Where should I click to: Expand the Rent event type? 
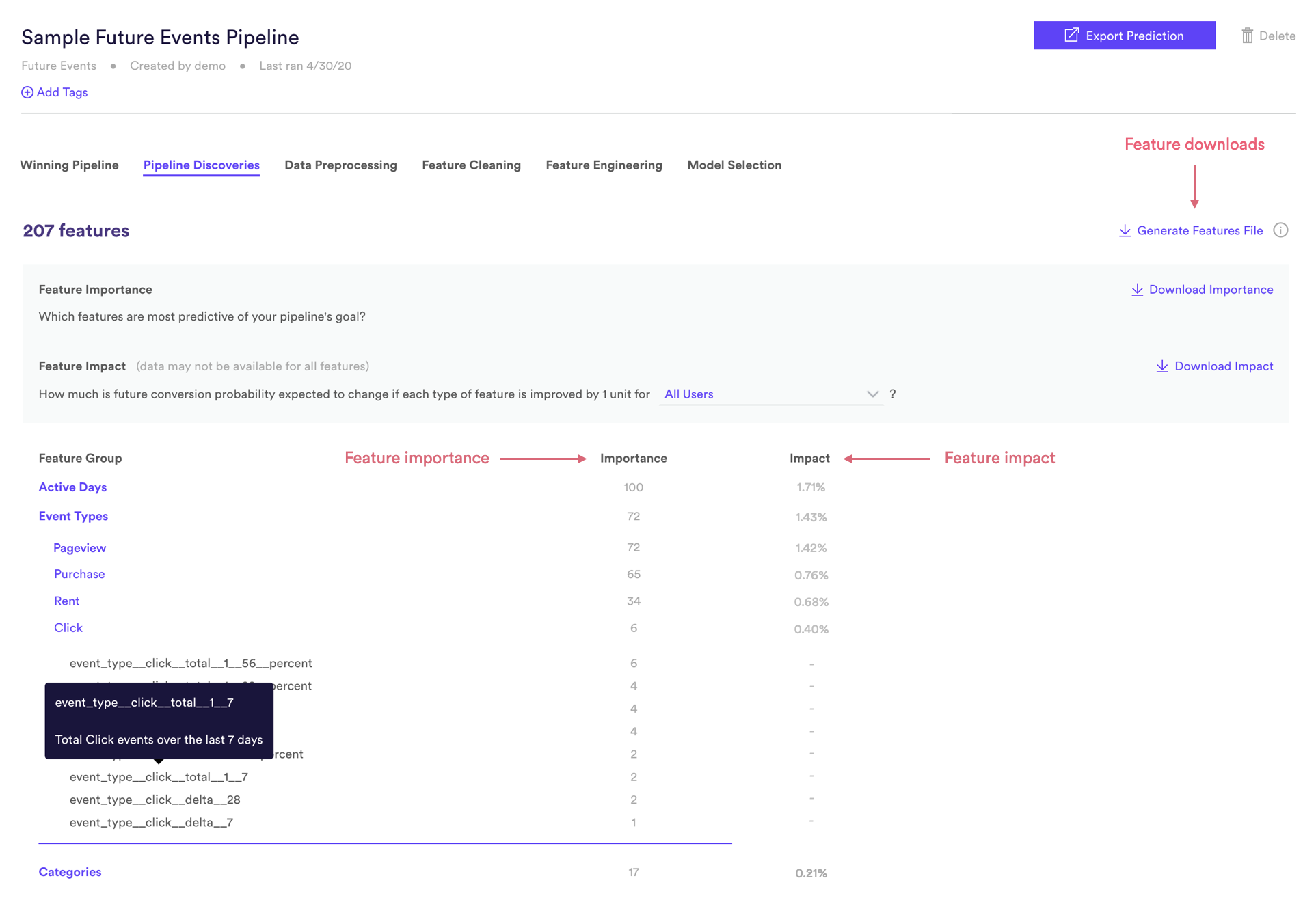click(66, 601)
